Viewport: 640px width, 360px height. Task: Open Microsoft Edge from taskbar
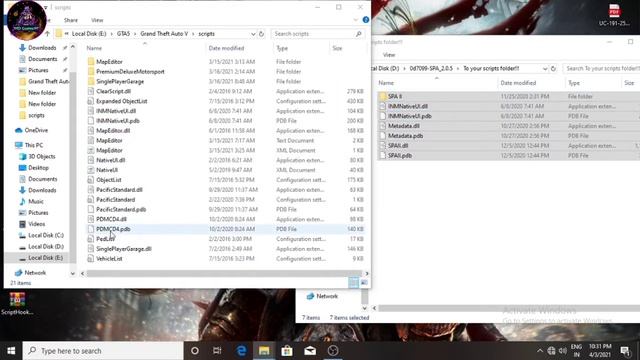(x=241, y=351)
